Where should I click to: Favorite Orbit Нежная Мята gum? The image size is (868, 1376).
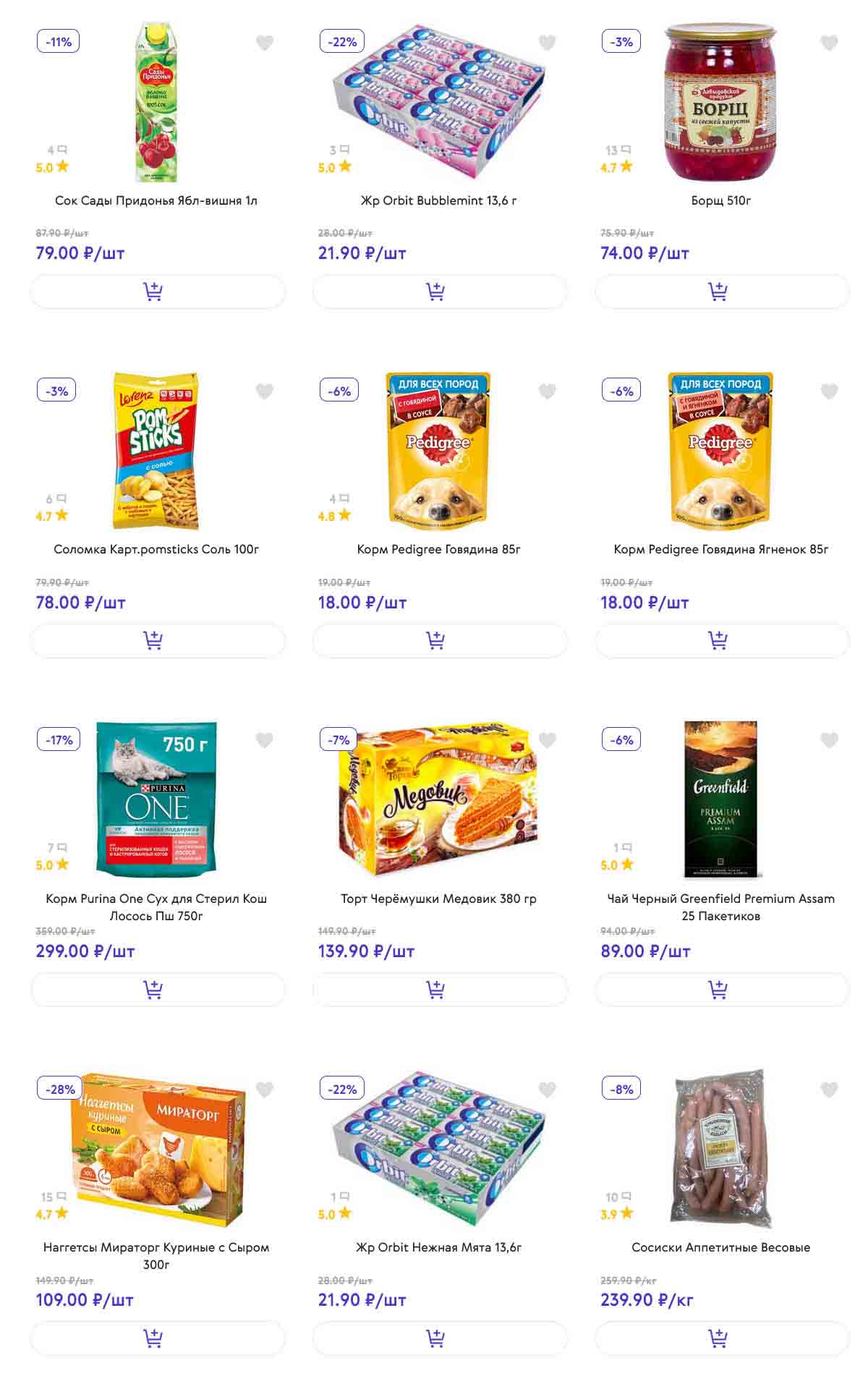coord(547,1089)
